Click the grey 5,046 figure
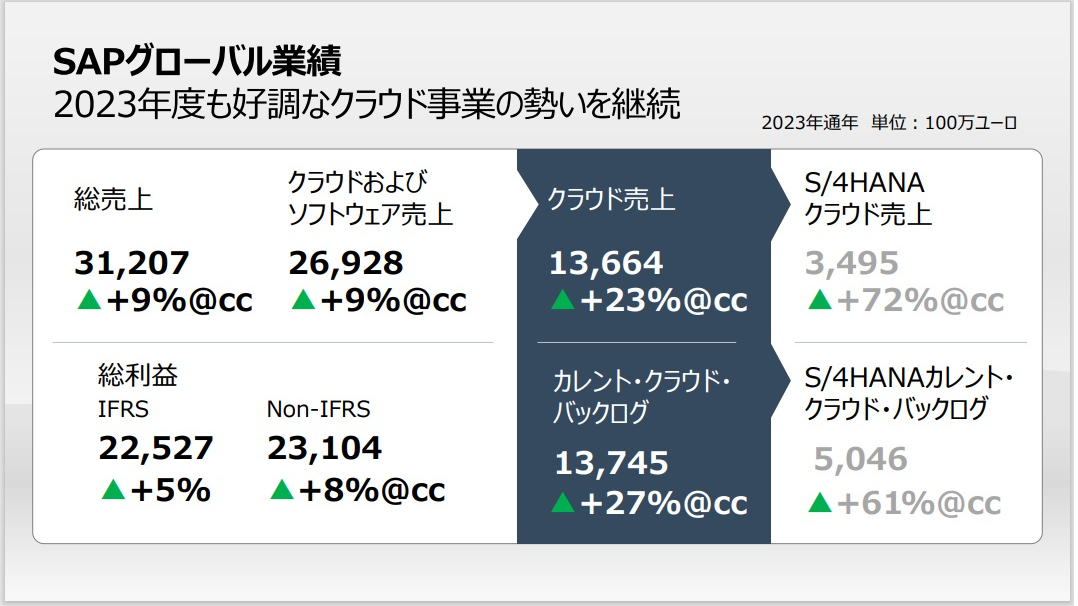Viewport: 1078px width, 606px height. [x=860, y=460]
